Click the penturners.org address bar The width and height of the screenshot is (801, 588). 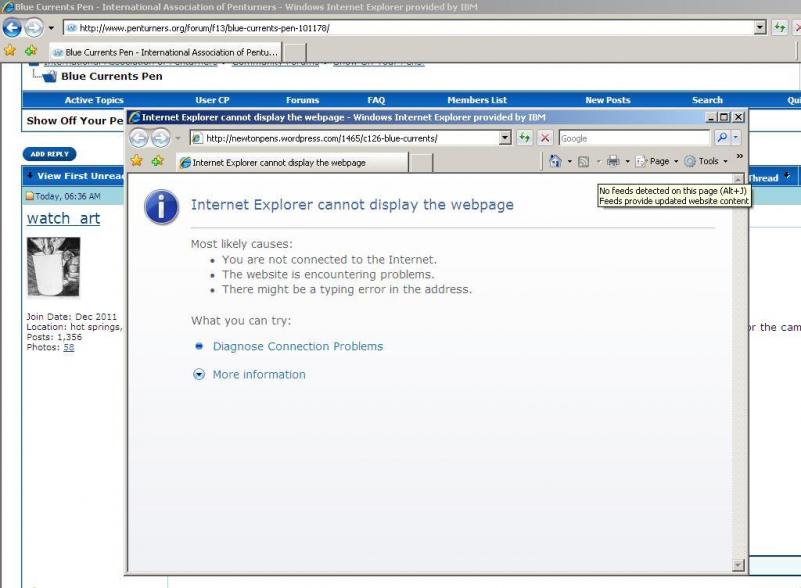tap(408, 28)
